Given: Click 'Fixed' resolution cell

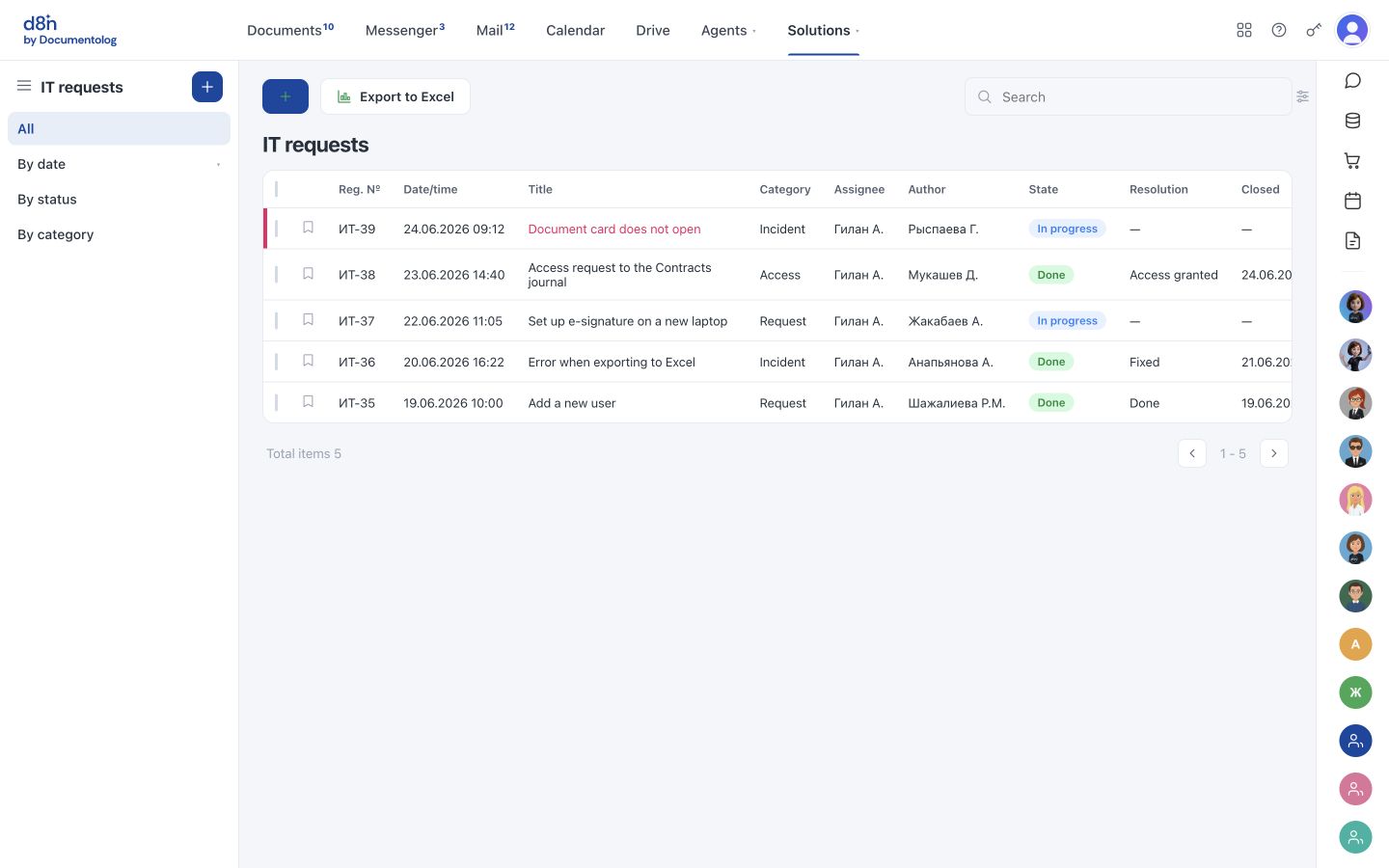Looking at the screenshot, I should [x=1145, y=362].
